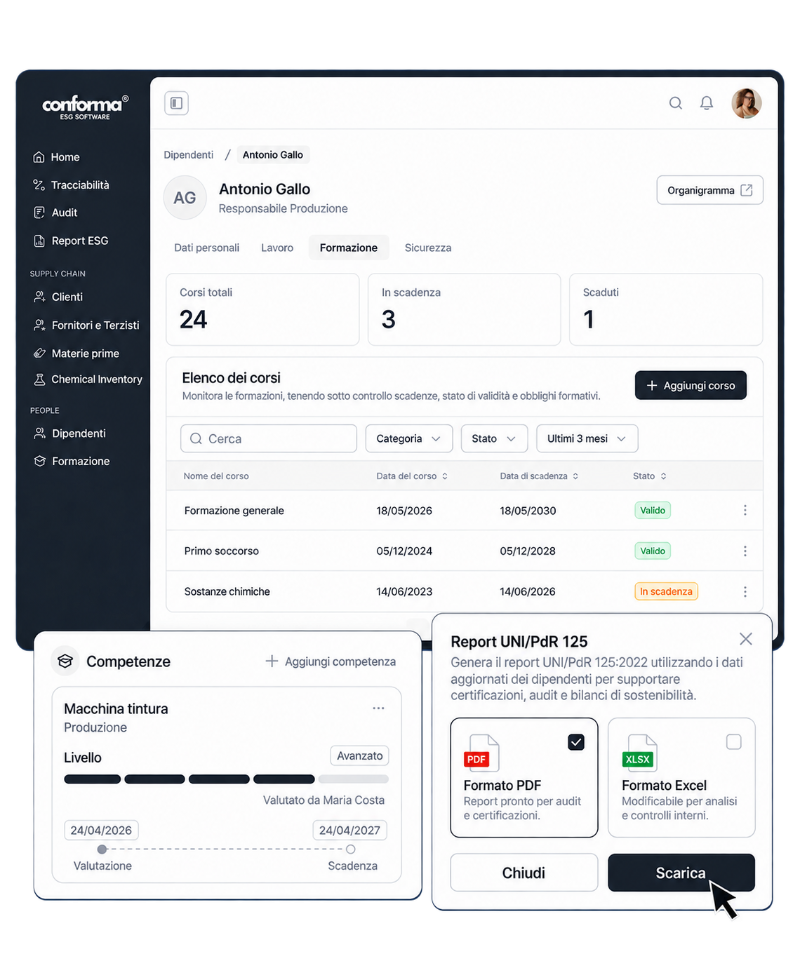The height and width of the screenshot is (968, 800).
Task: Check the Formato Excel checkbox
Action: pyautogui.click(x=733, y=741)
